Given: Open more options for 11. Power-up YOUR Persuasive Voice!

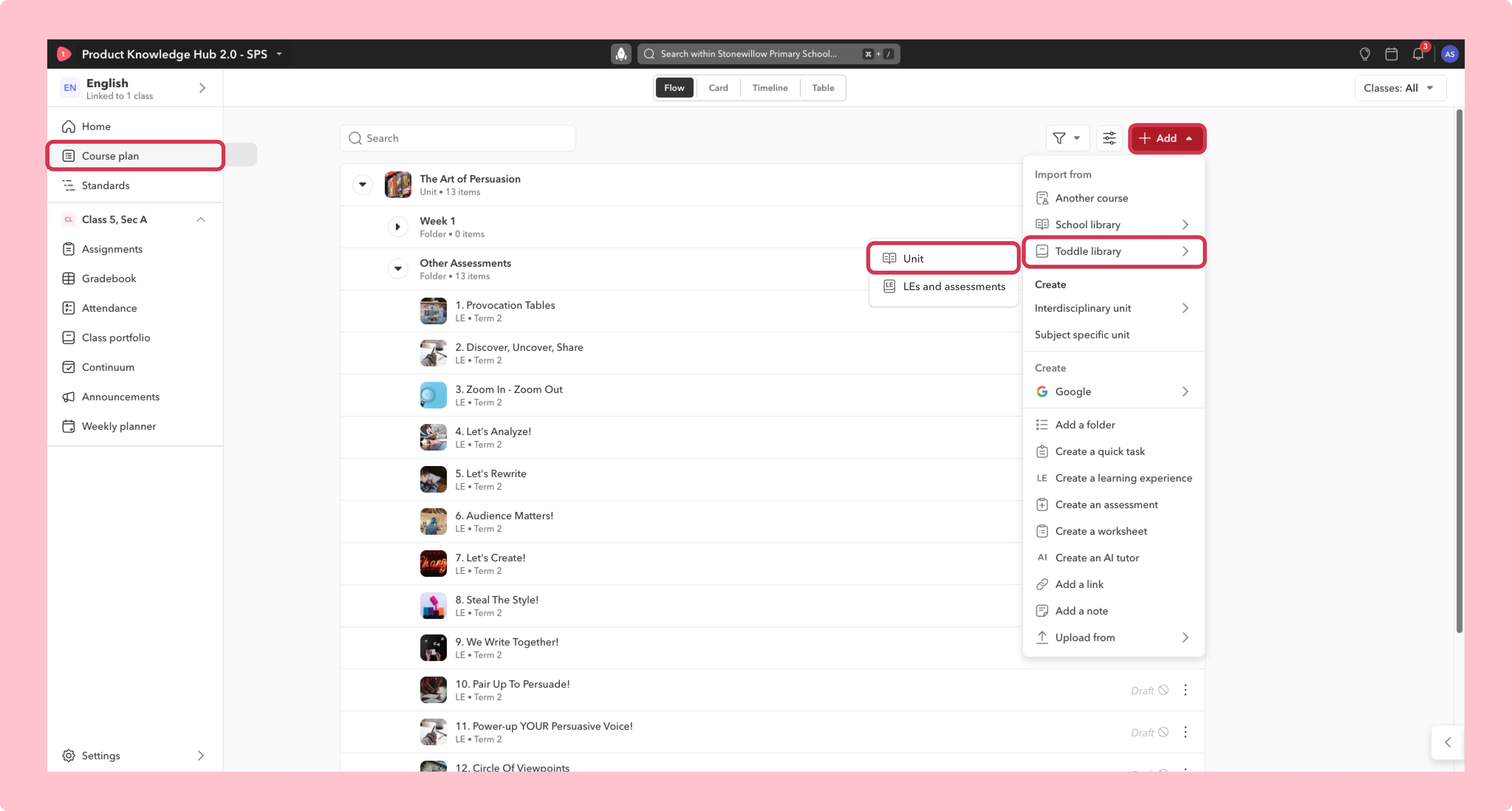Looking at the screenshot, I should [x=1185, y=732].
